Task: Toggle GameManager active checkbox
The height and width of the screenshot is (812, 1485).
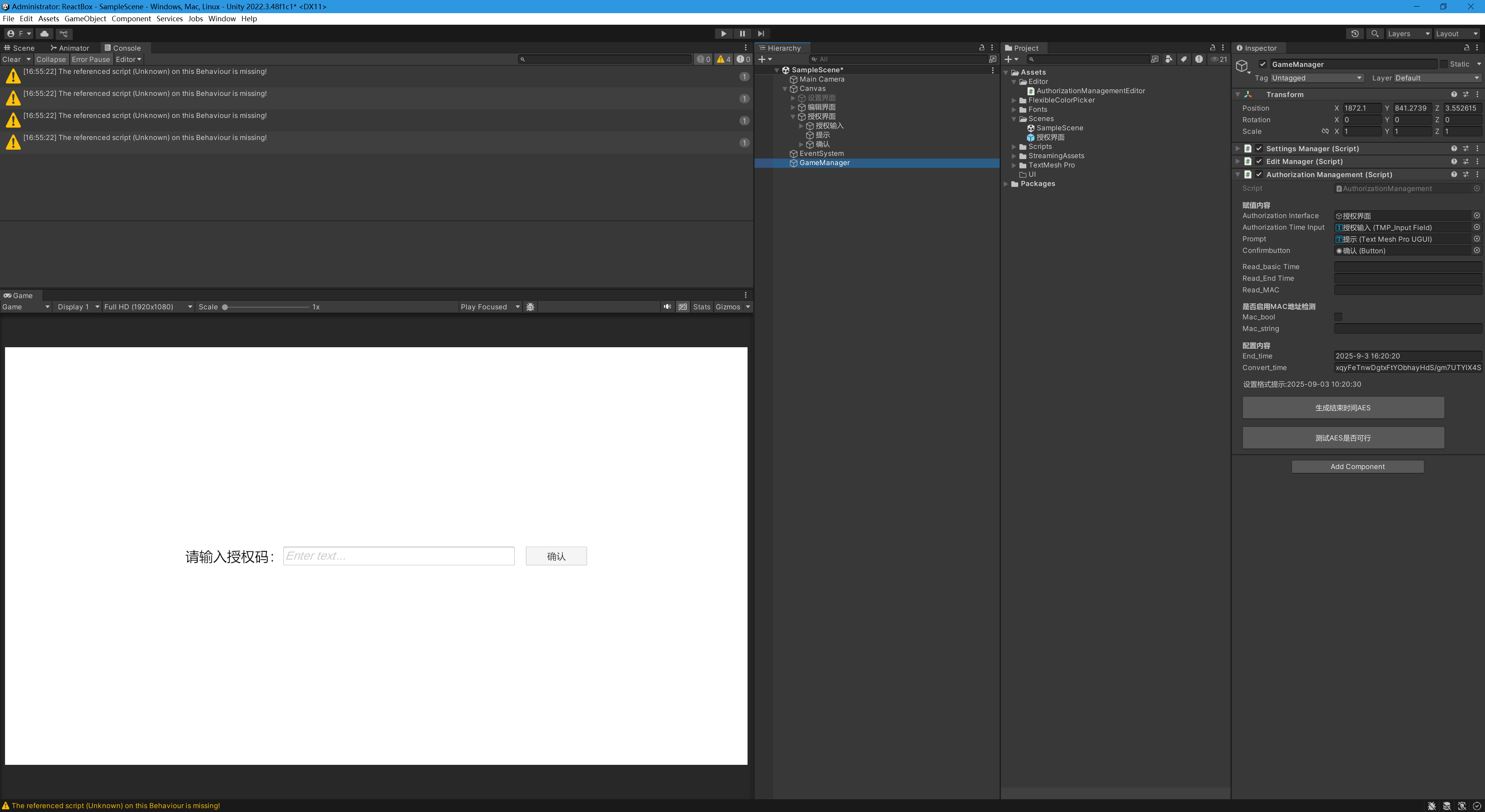Action: point(1263,64)
